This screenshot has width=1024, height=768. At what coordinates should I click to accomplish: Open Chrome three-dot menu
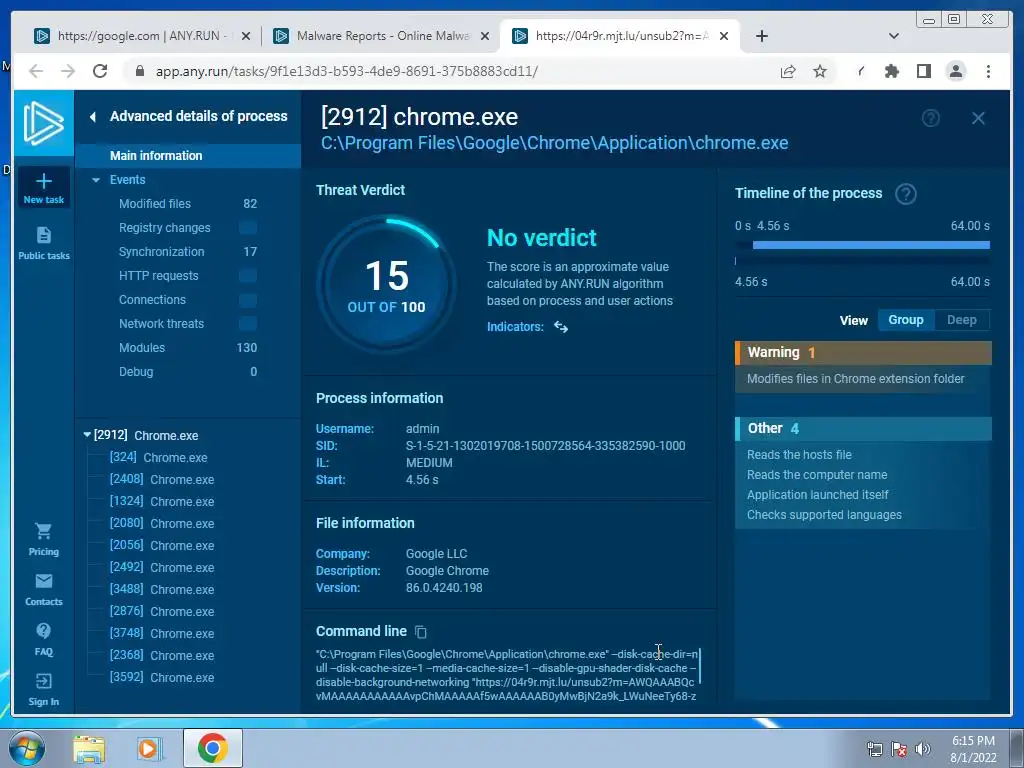click(988, 71)
